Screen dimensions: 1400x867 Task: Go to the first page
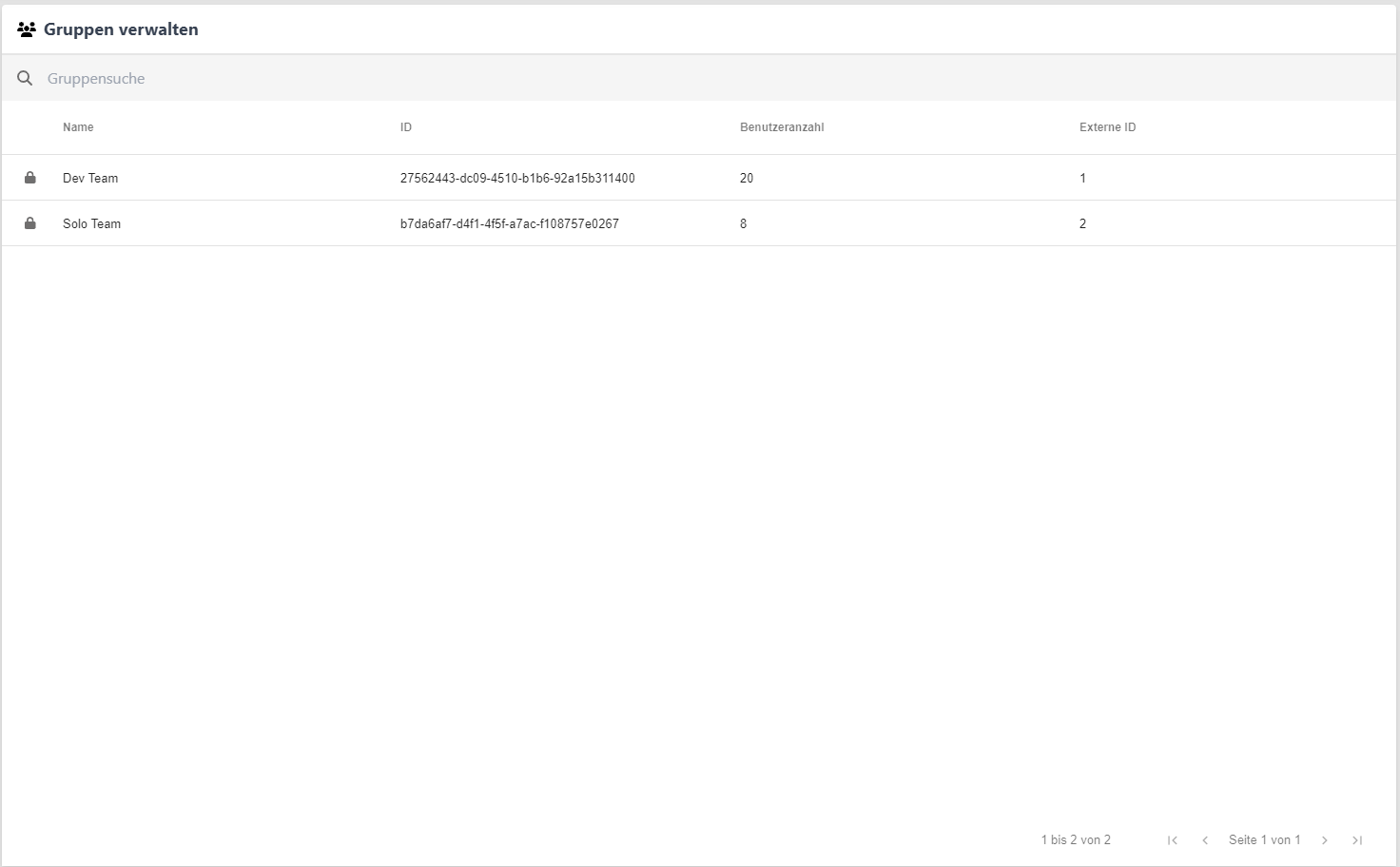[1173, 840]
